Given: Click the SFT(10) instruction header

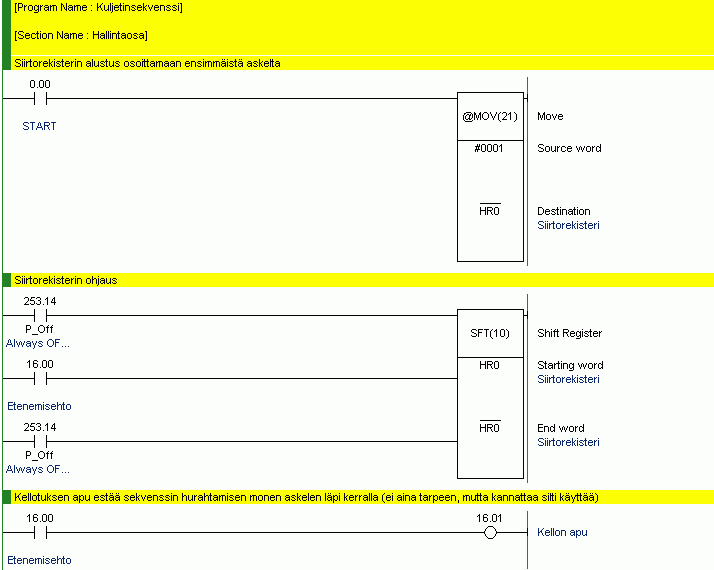Looking at the screenshot, I should pyautogui.click(x=490, y=334).
